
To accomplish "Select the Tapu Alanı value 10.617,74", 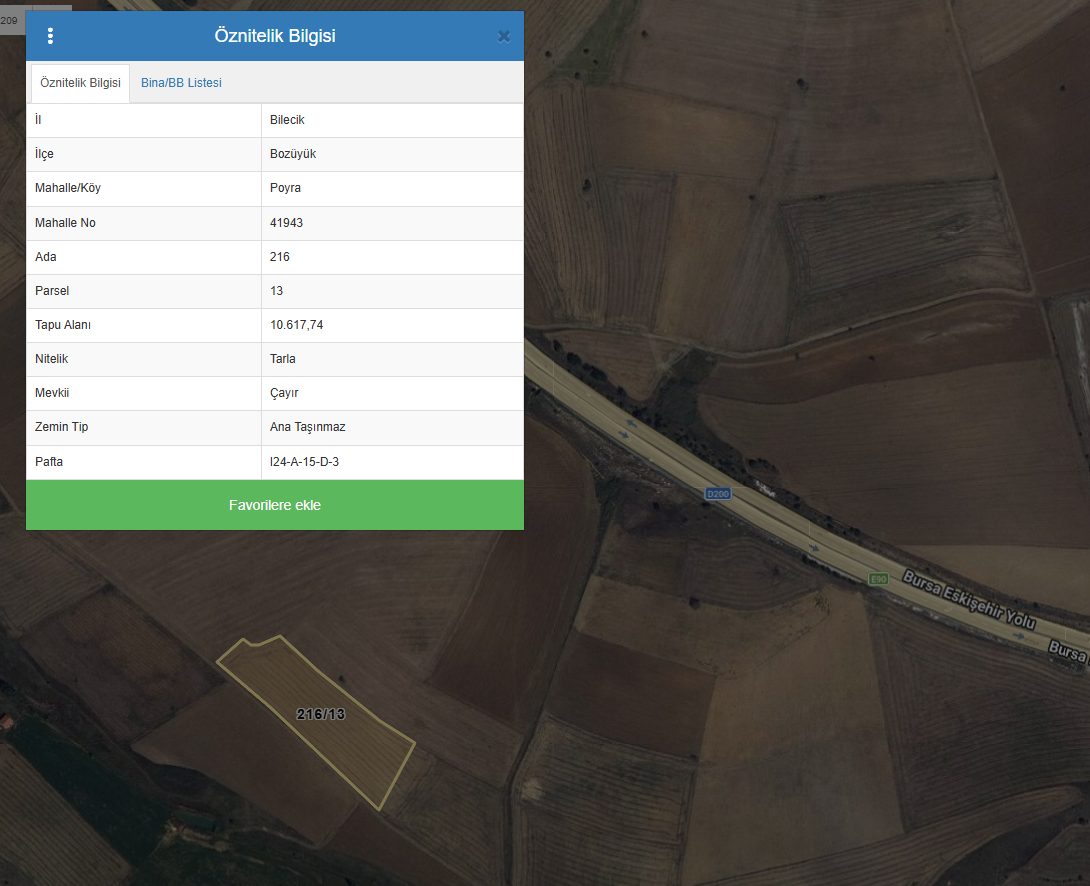I will pos(296,325).
